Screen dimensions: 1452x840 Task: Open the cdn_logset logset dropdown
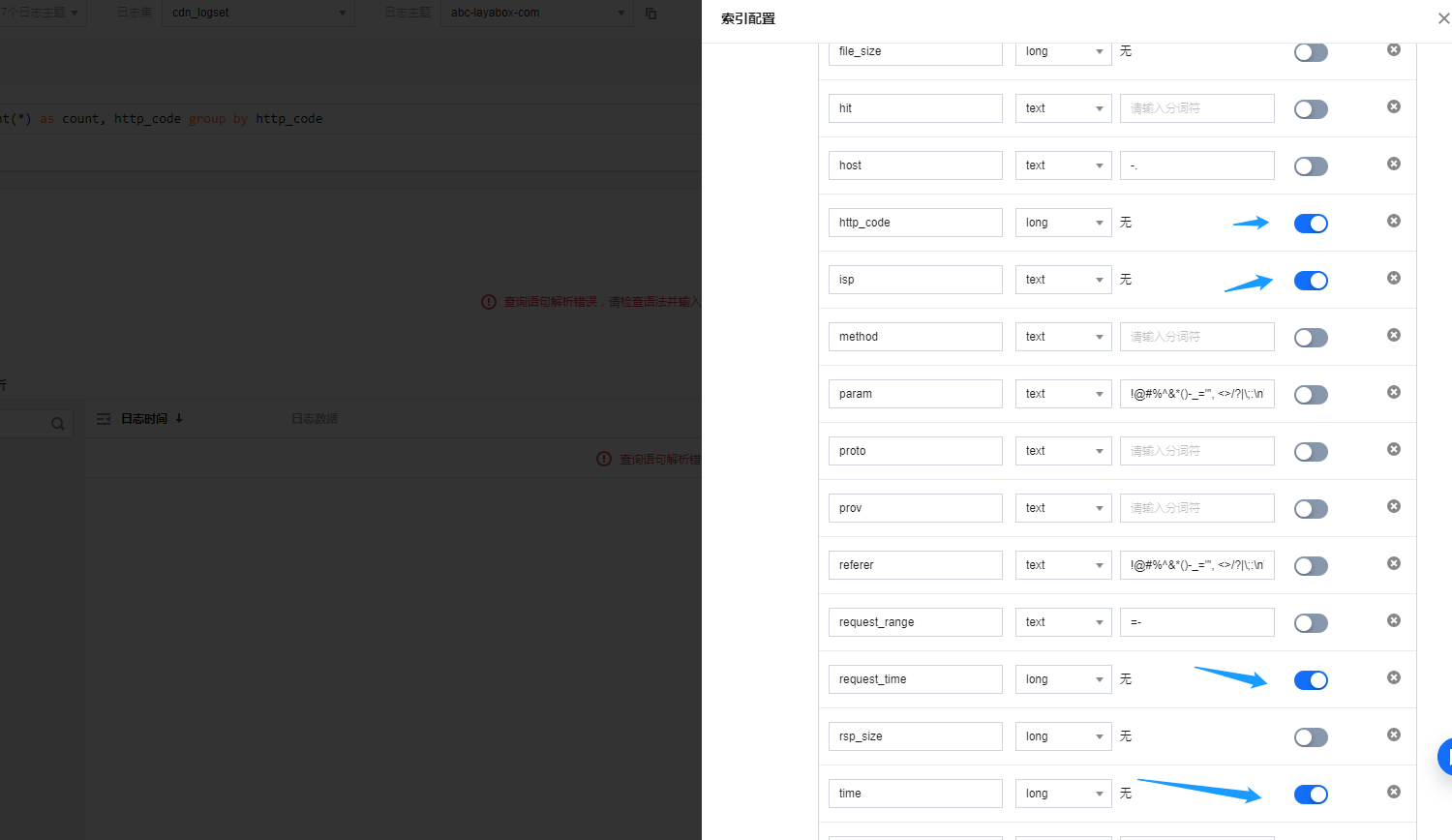[258, 13]
